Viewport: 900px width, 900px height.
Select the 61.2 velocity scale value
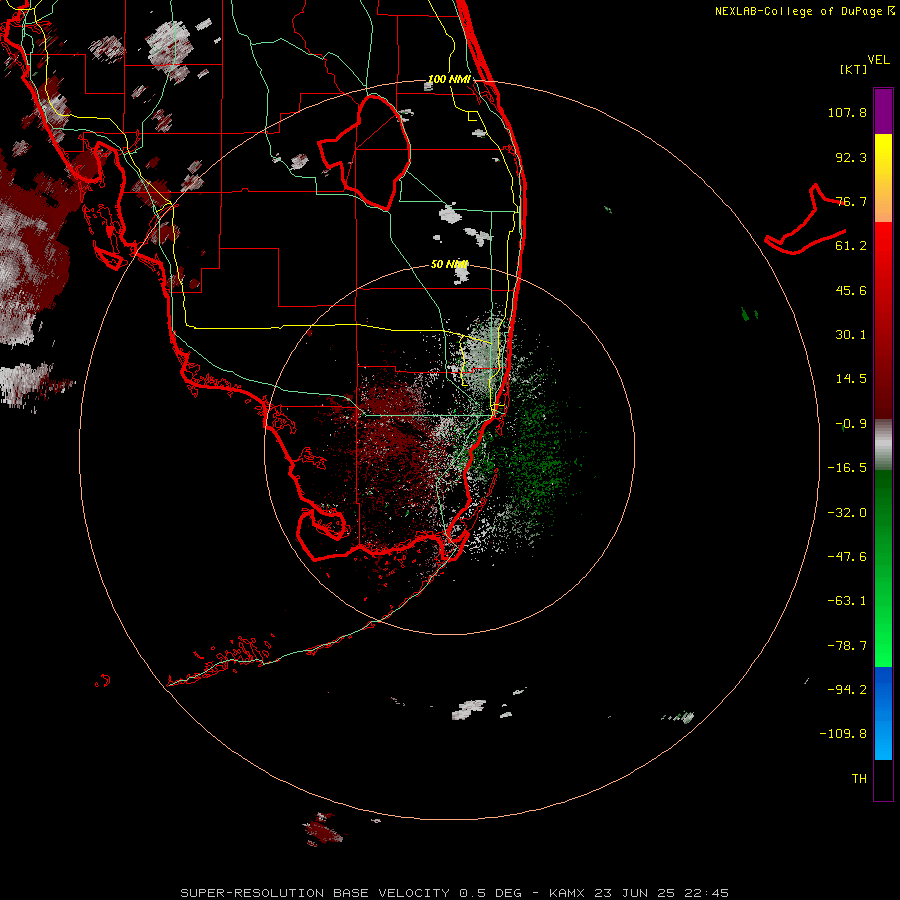coord(851,246)
